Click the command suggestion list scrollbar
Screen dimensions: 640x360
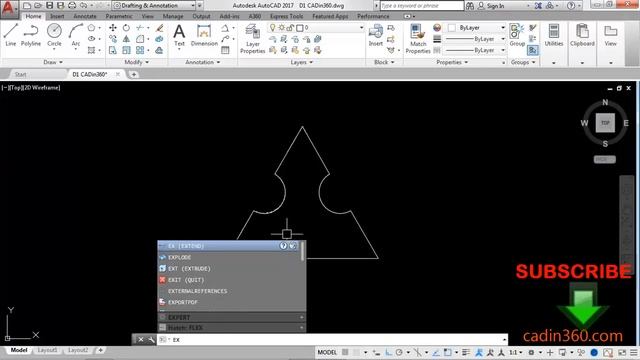(x=303, y=251)
